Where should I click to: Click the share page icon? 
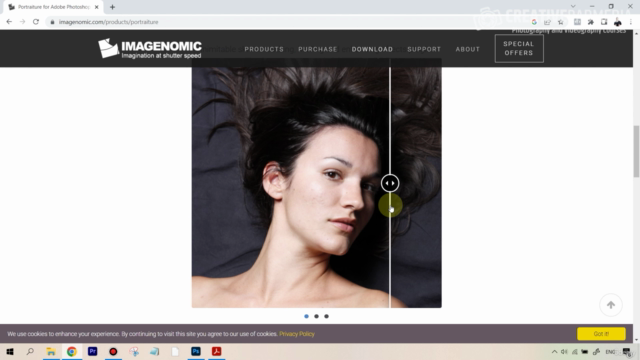547,22
